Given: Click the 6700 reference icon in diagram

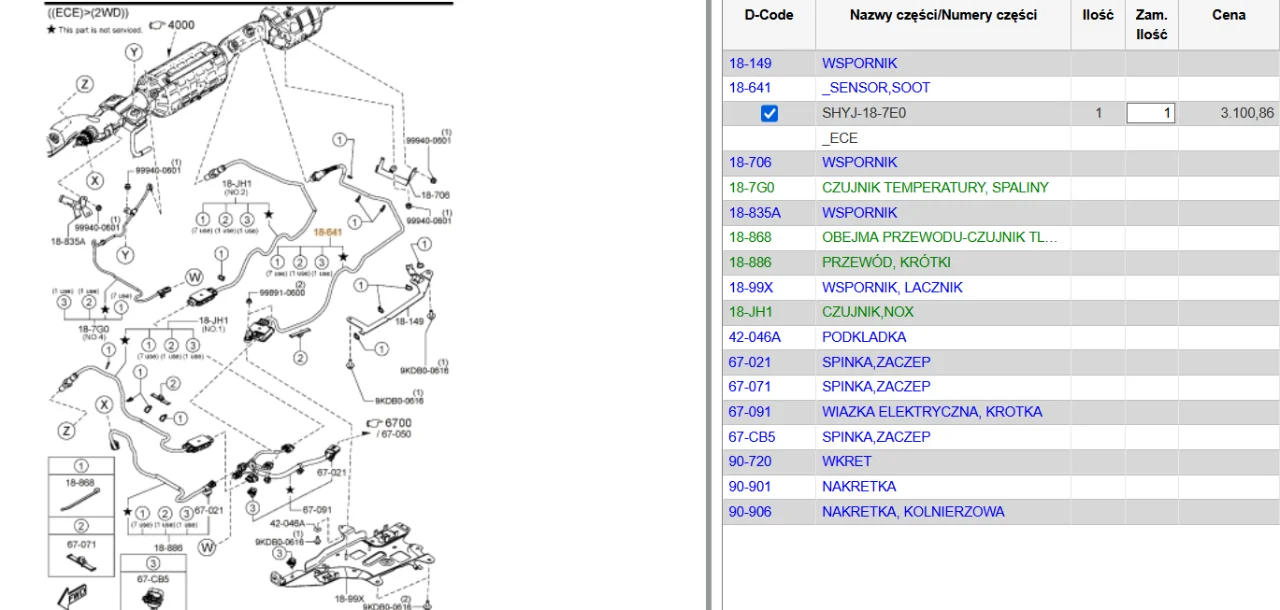Looking at the screenshot, I should coord(376,423).
